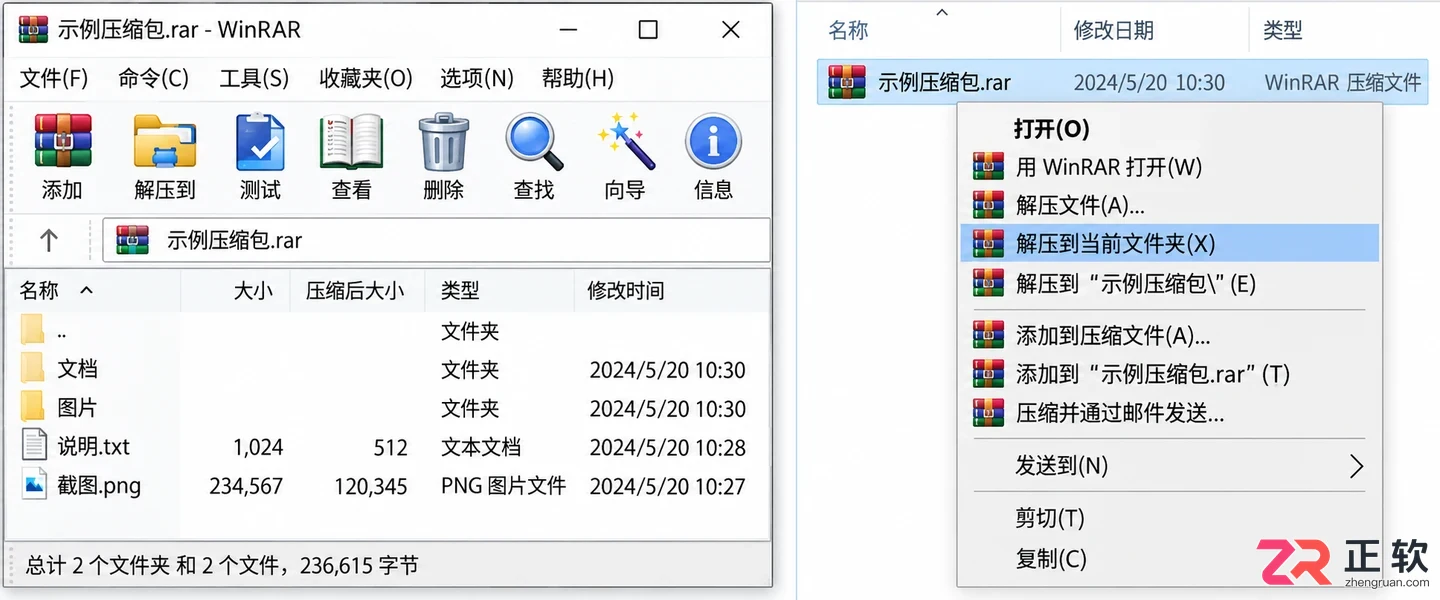
Task: Open the 命令(C) menu
Action: (x=153, y=78)
